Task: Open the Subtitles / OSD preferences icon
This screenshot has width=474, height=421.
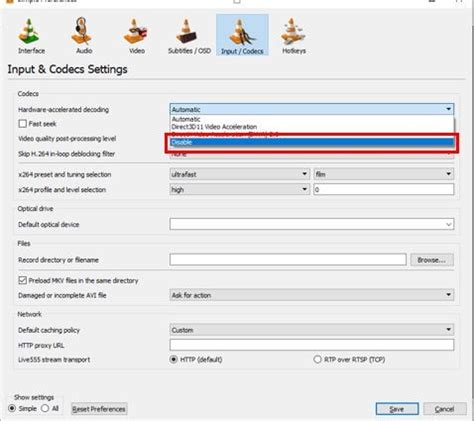Action: [189, 36]
